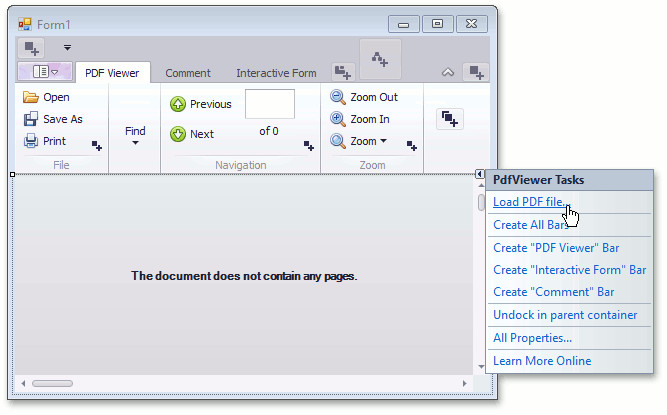Click the Navigation group caption
The height and width of the screenshot is (415, 667).
click(241, 165)
